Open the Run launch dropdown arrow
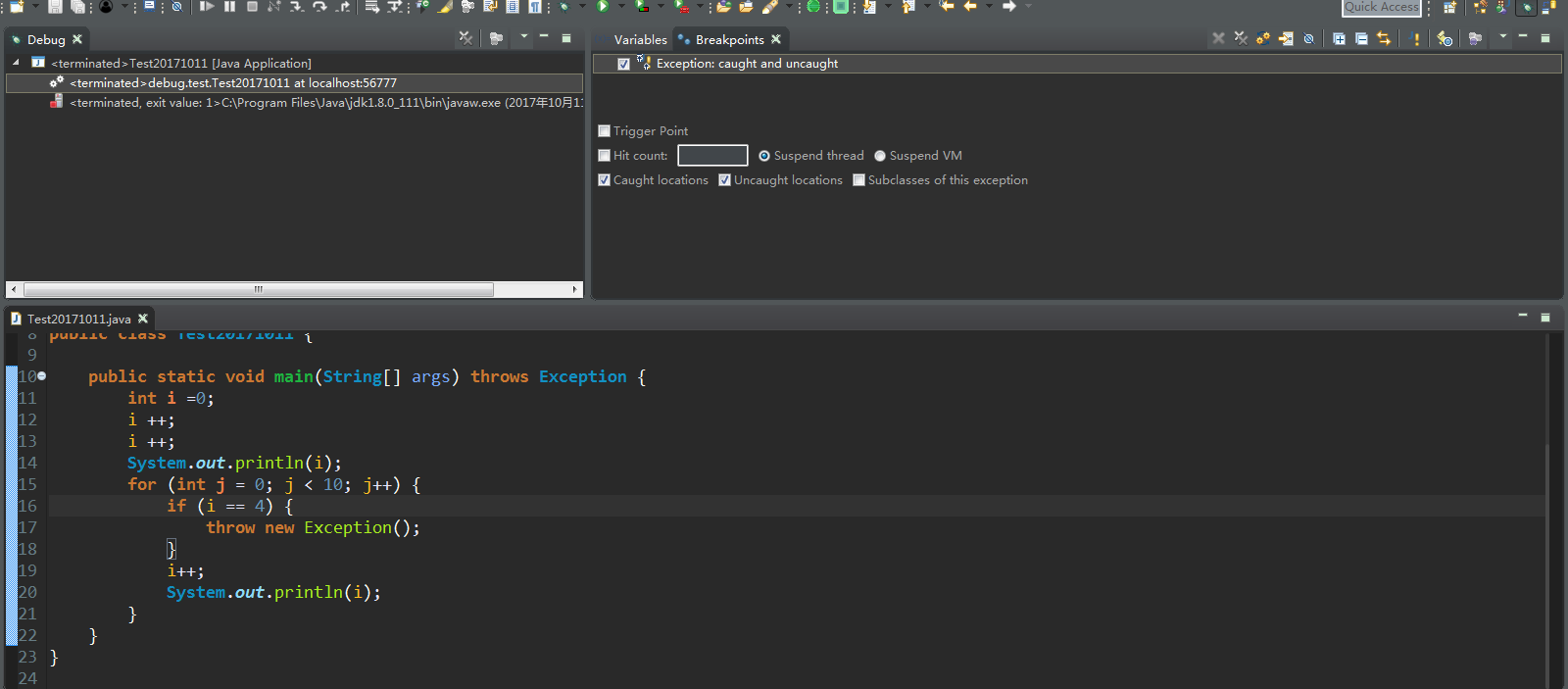This screenshot has width=1568, height=689. click(620, 6)
